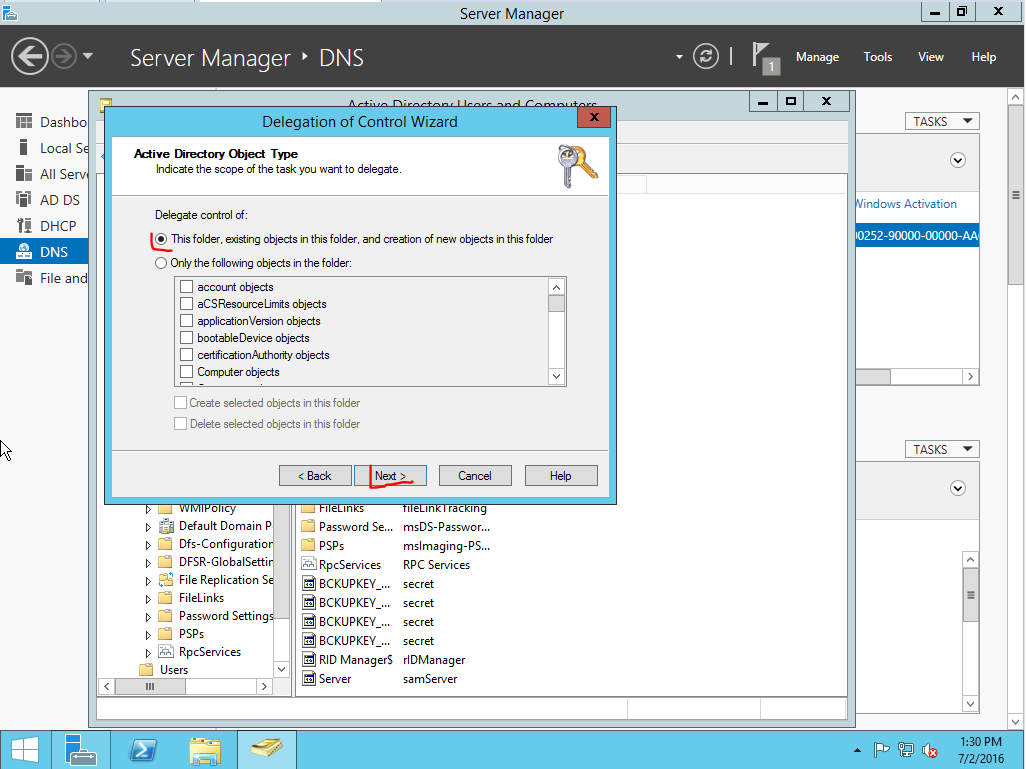Viewport: 1026px width, 769px height.
Task: Click the Back button in wizard
Action: (315, 476)
